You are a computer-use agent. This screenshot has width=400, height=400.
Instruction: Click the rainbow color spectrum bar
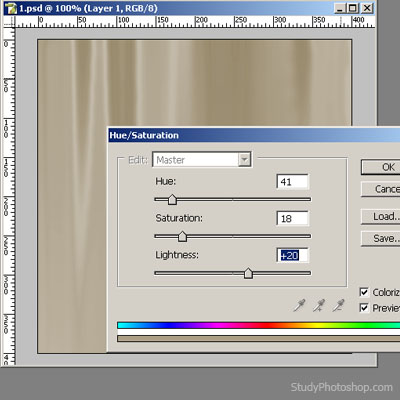tap(259, 325)
